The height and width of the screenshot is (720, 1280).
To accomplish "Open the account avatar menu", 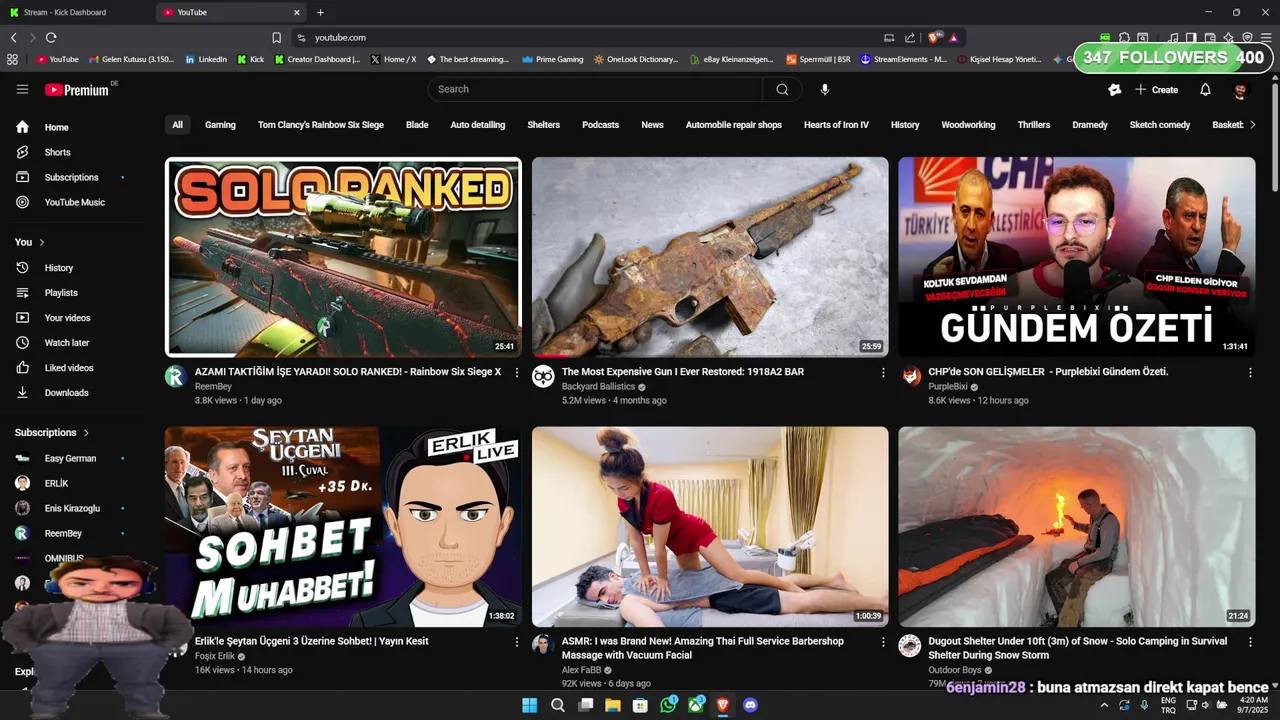I will point(1240,89).
